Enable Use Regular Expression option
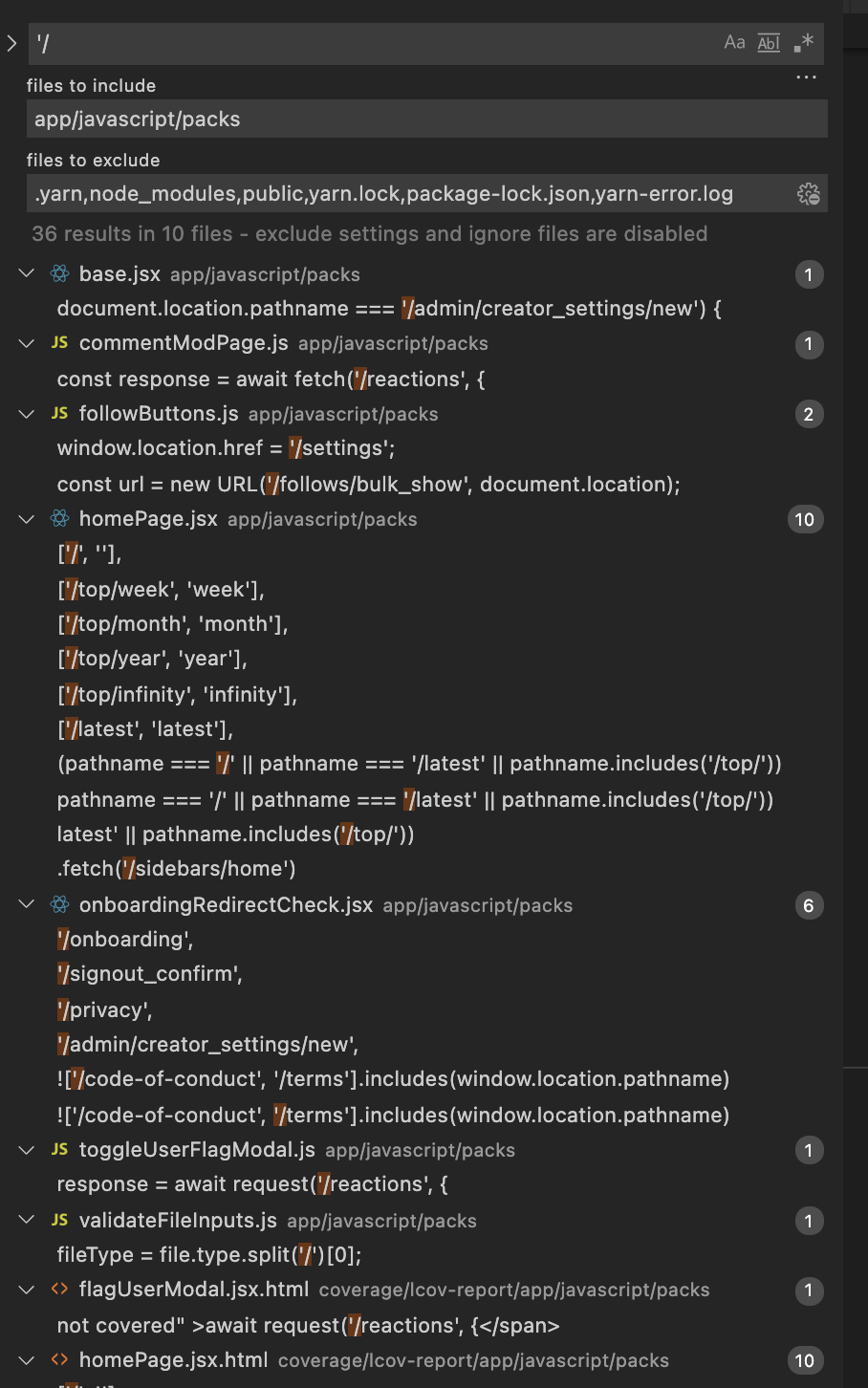This screenshot has width=868, height=1388. click(803, 42)
